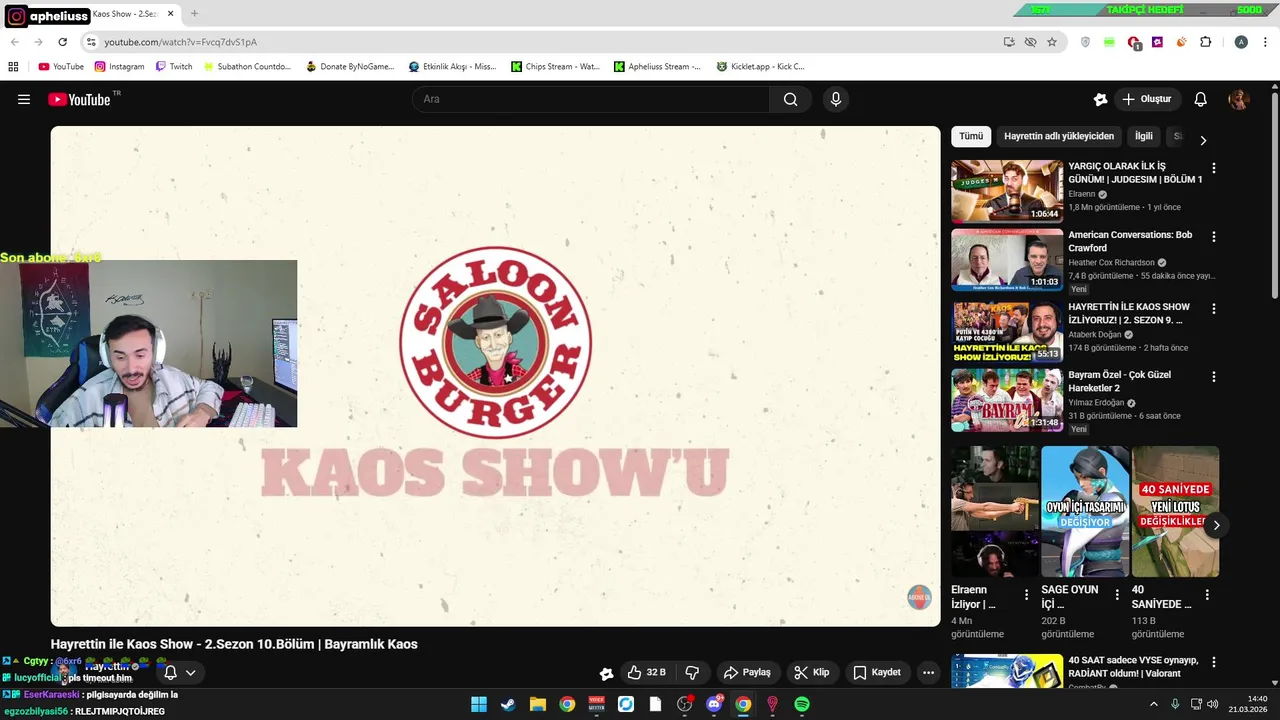Open the Elraenn channel link

tap(1082, 194)
